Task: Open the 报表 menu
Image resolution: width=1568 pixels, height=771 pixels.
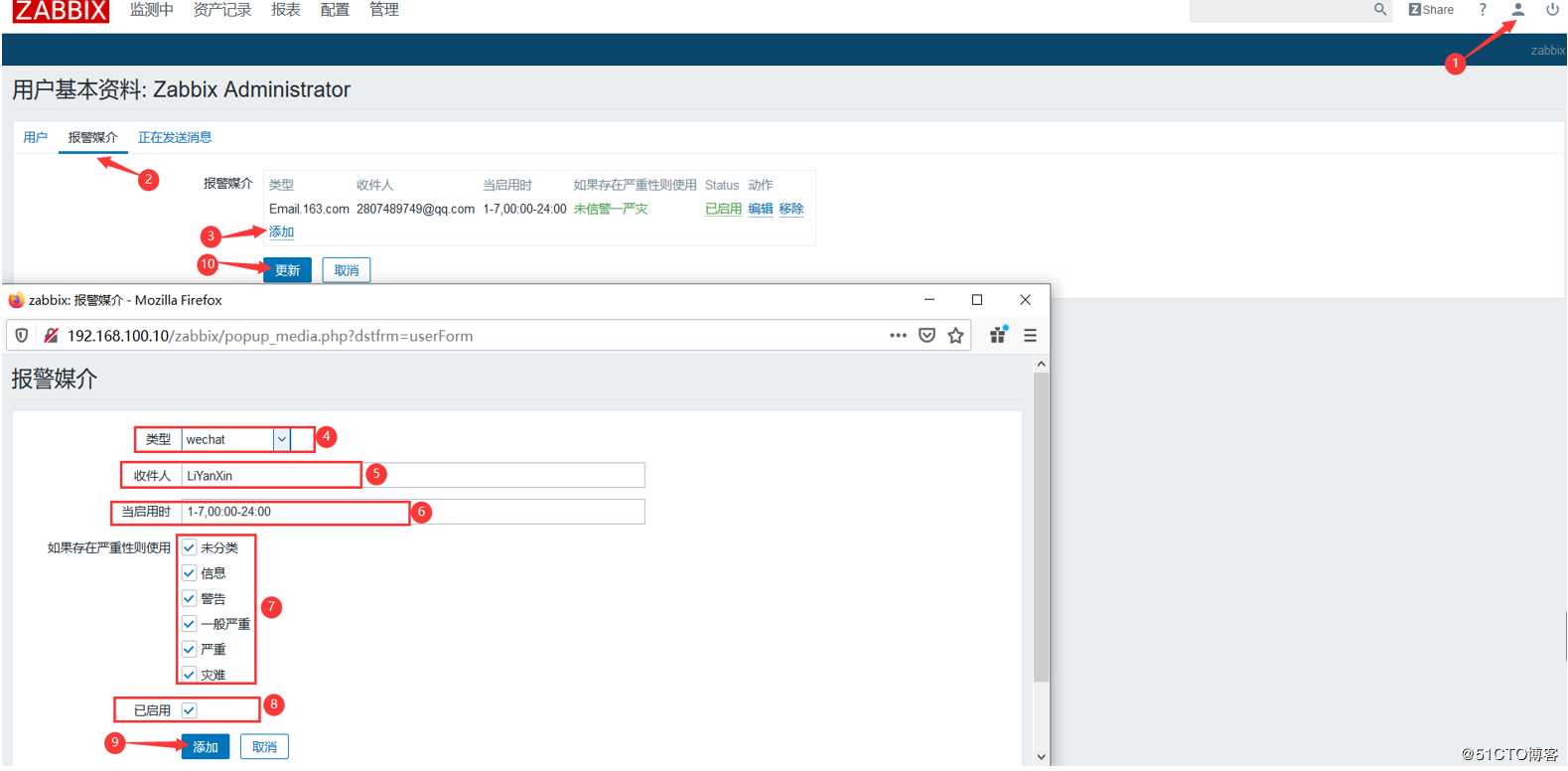Action: click(x=286, y=10)
